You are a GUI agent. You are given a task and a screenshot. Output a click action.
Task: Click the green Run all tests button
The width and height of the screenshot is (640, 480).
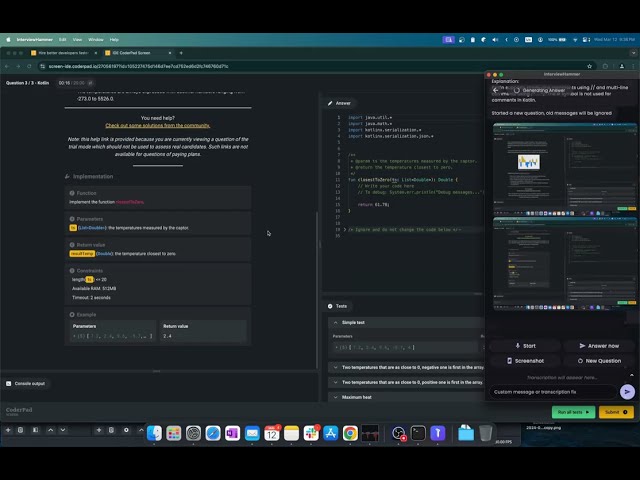click(573, 412)
